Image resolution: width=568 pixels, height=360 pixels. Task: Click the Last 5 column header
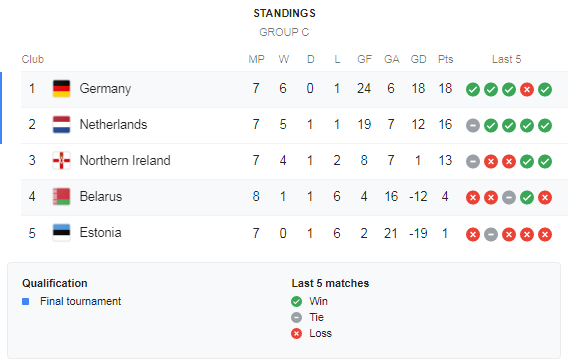click(x=506, y=59)
